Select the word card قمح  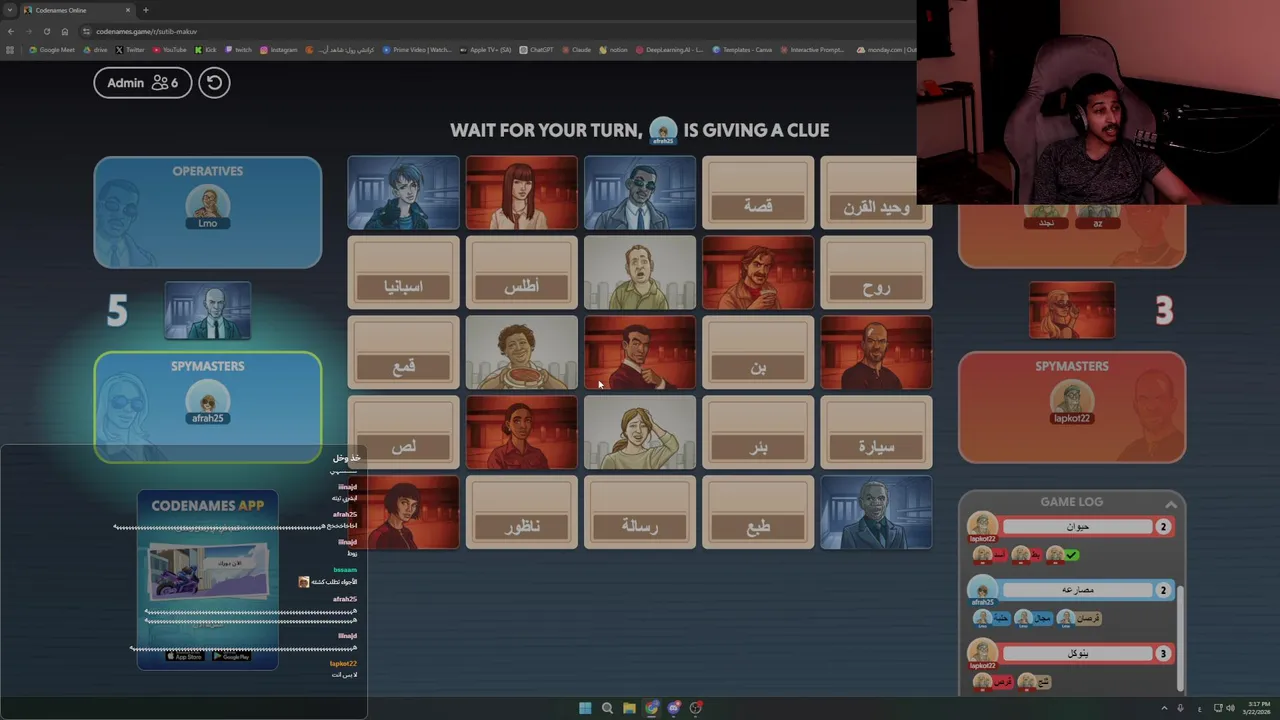pyautogui.click(x=403, y=352)
